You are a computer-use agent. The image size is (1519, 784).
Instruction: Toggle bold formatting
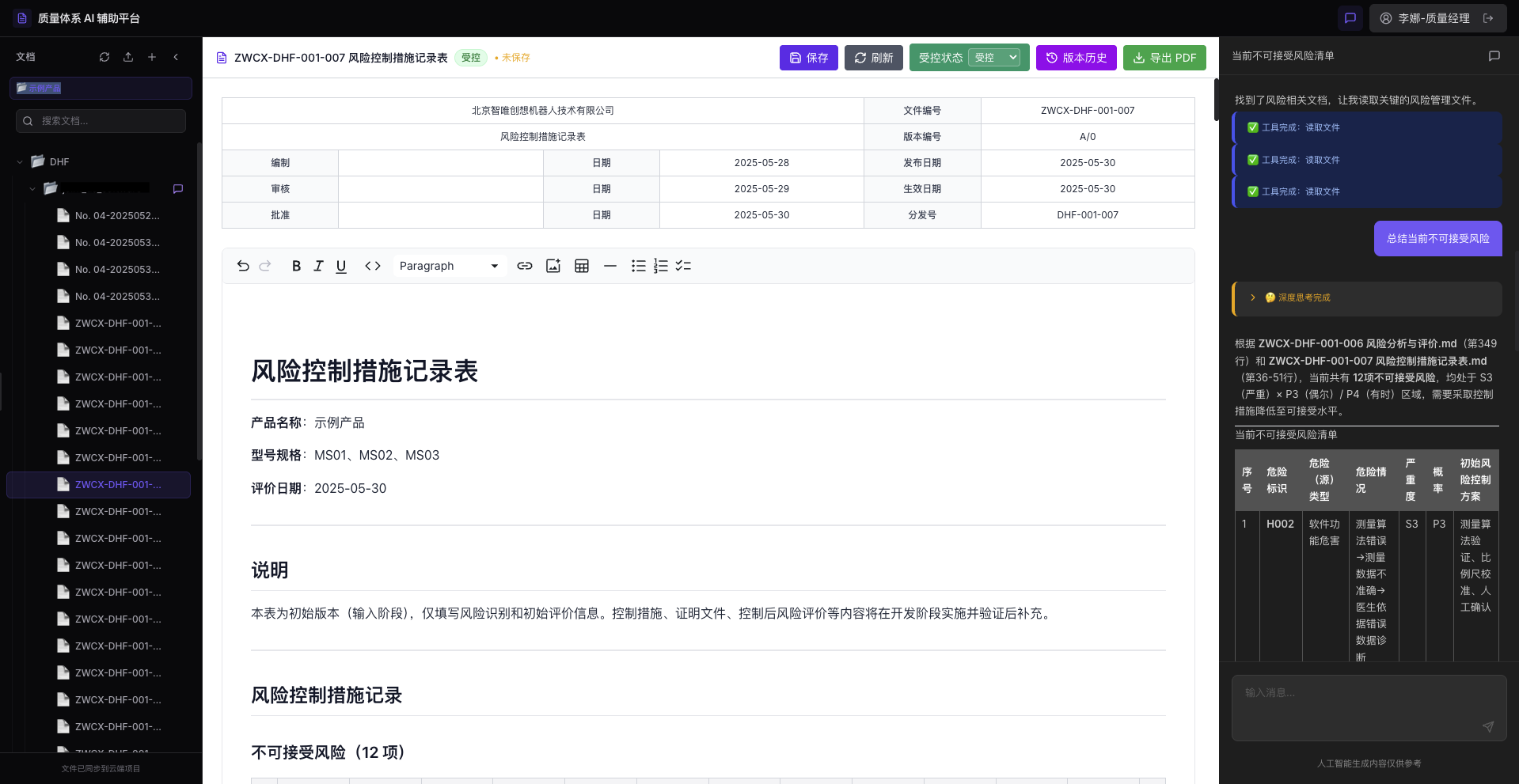[x=296, y=266]
